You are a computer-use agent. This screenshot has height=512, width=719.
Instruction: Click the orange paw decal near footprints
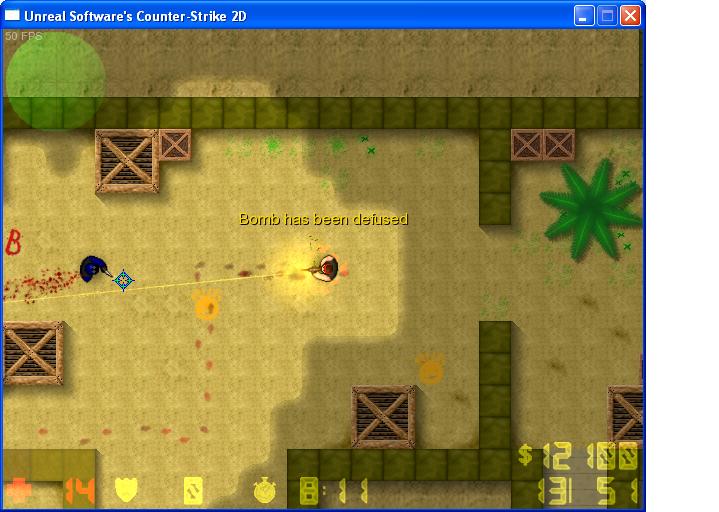pyautogui.click(x=206, y=304)
